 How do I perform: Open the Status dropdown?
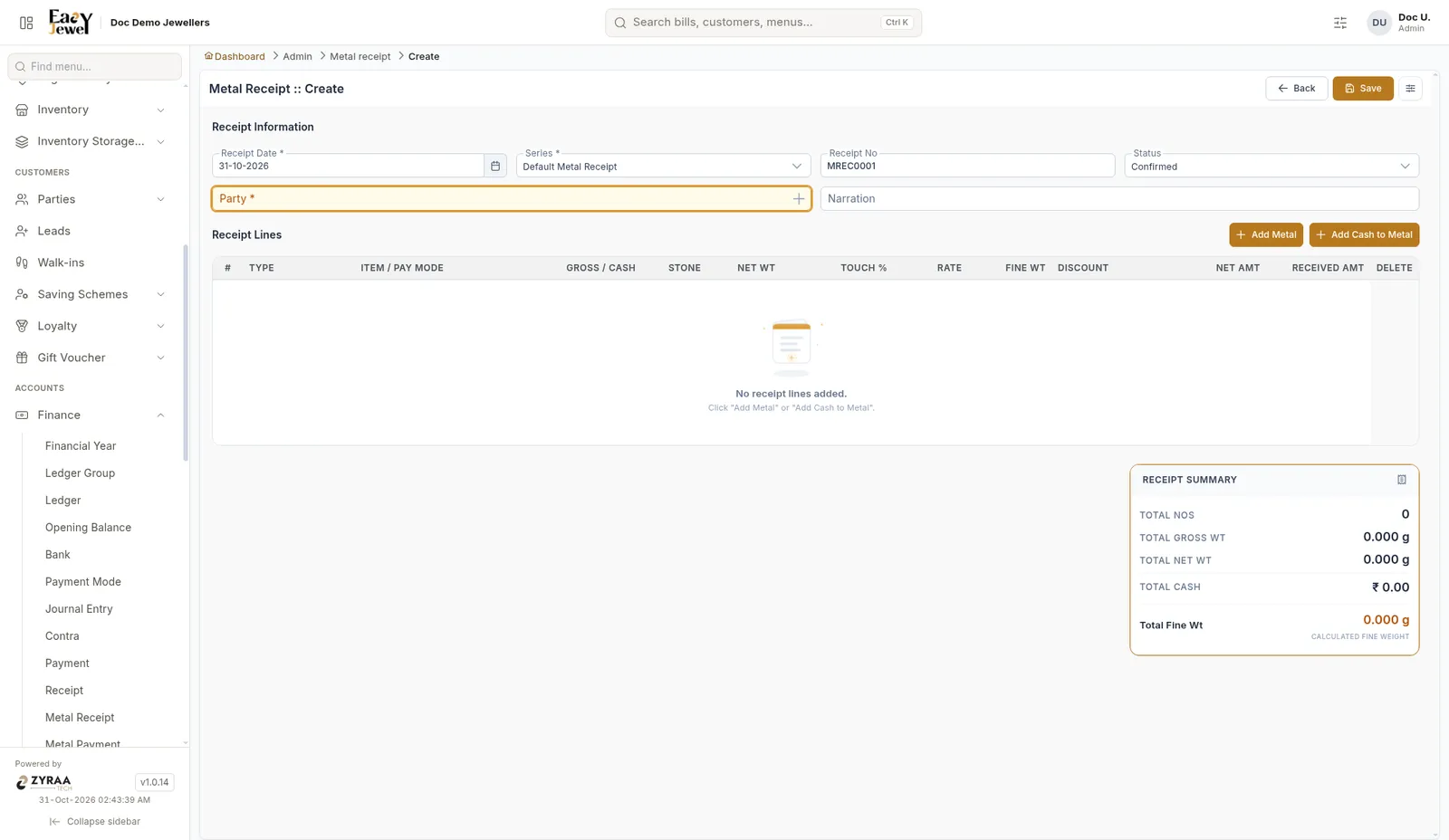pyautogui.click(x=1271, y=166)
